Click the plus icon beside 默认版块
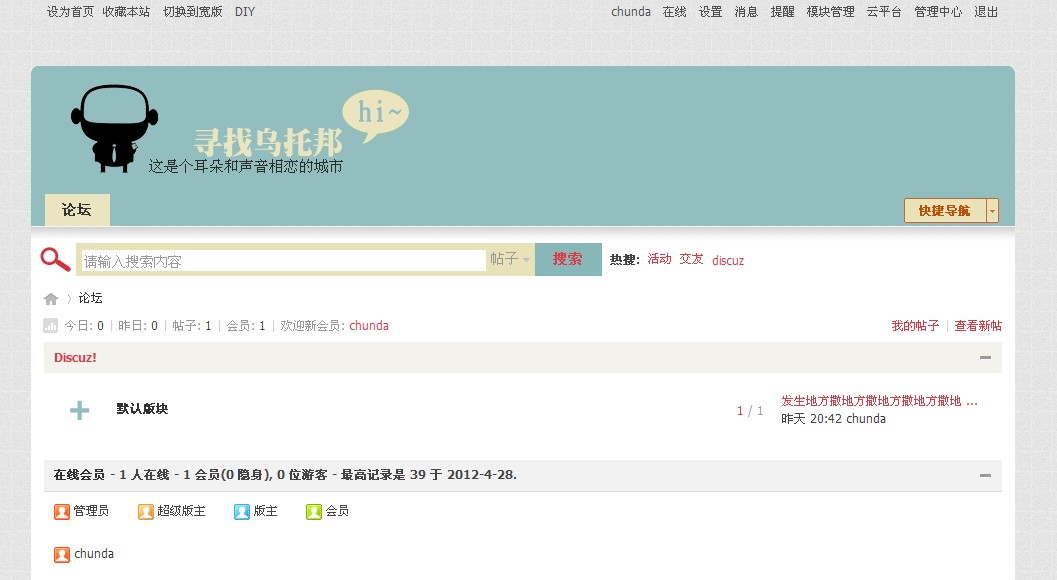1057x580 pixels. (80, 410)
